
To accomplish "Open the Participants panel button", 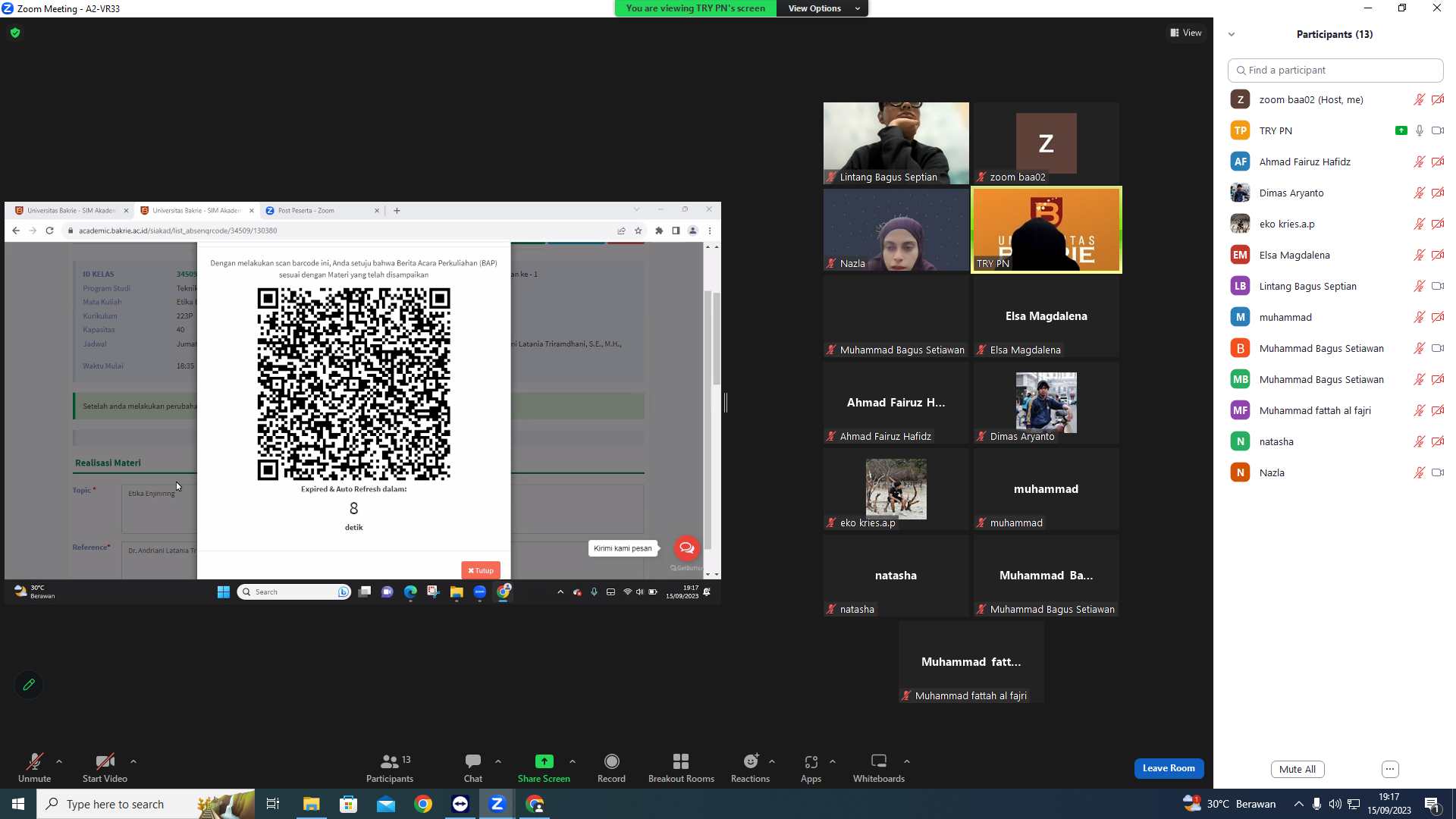I will [x=390, y=767].
